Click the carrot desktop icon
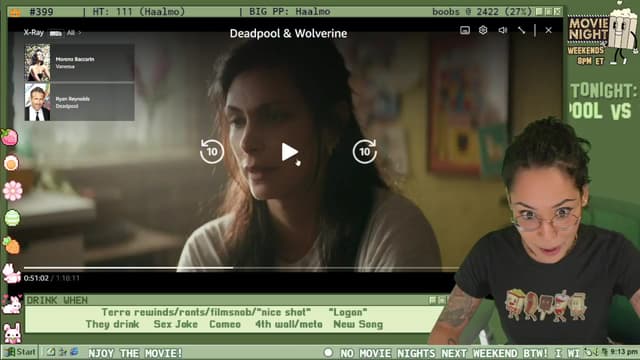 (11, 245)
